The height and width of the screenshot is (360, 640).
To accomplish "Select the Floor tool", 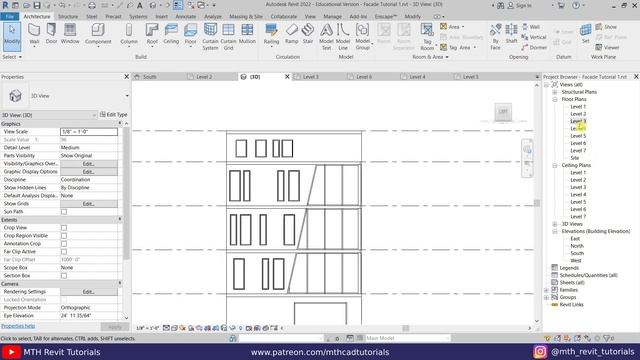I will (x=190, y=35).
